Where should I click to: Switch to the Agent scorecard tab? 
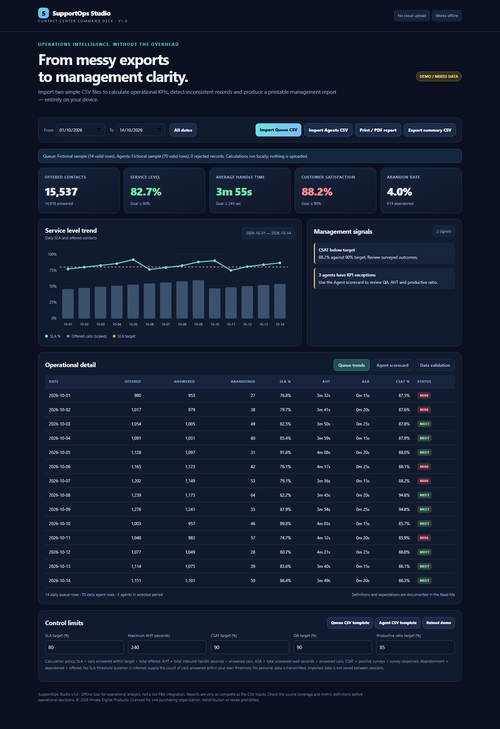[x=392, y=365]
